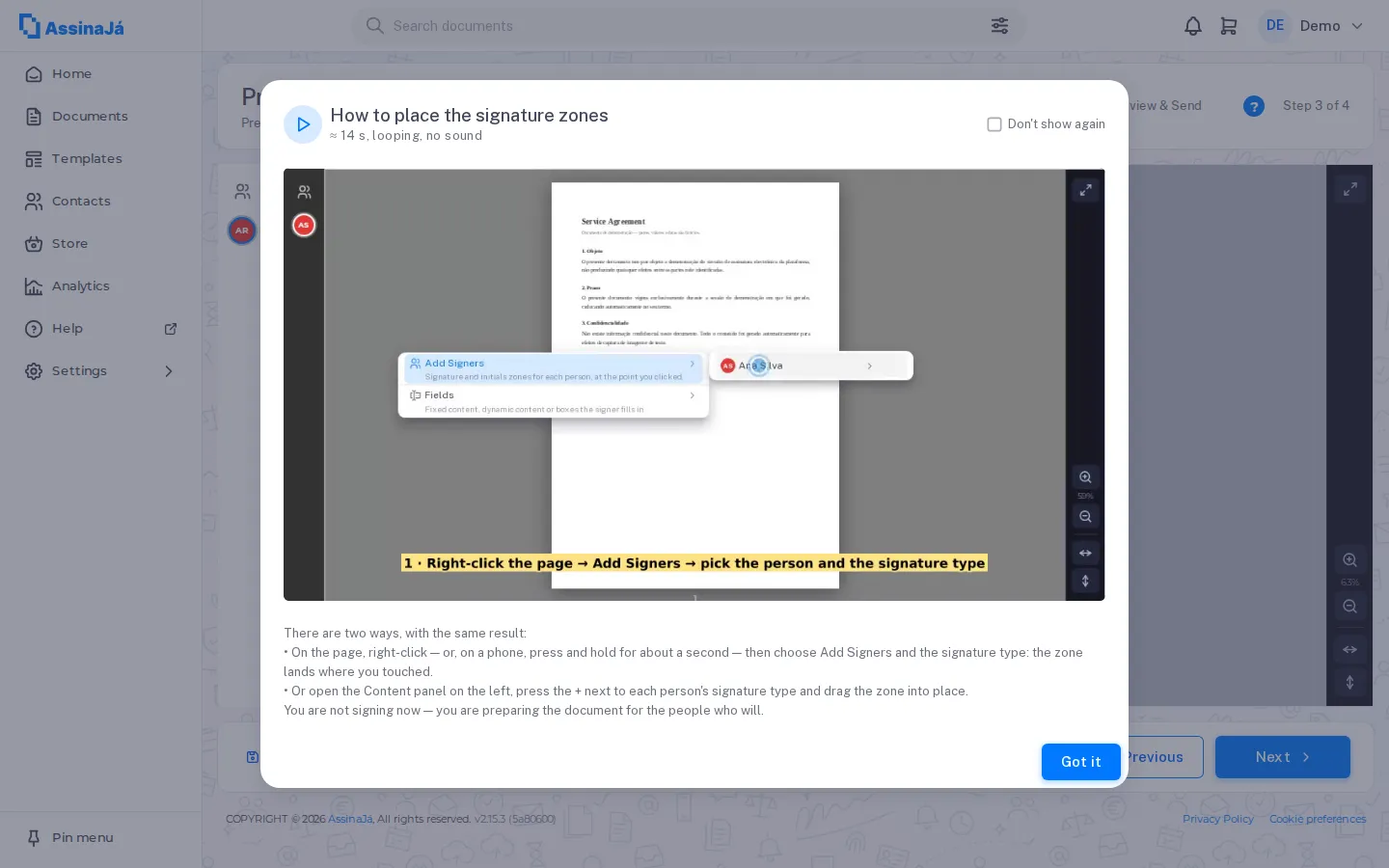Image resolution: width=1389 pixels, height=868 pixels.
Task: Click zoom in icon in the background editor
Action: tap(1349, 560)
